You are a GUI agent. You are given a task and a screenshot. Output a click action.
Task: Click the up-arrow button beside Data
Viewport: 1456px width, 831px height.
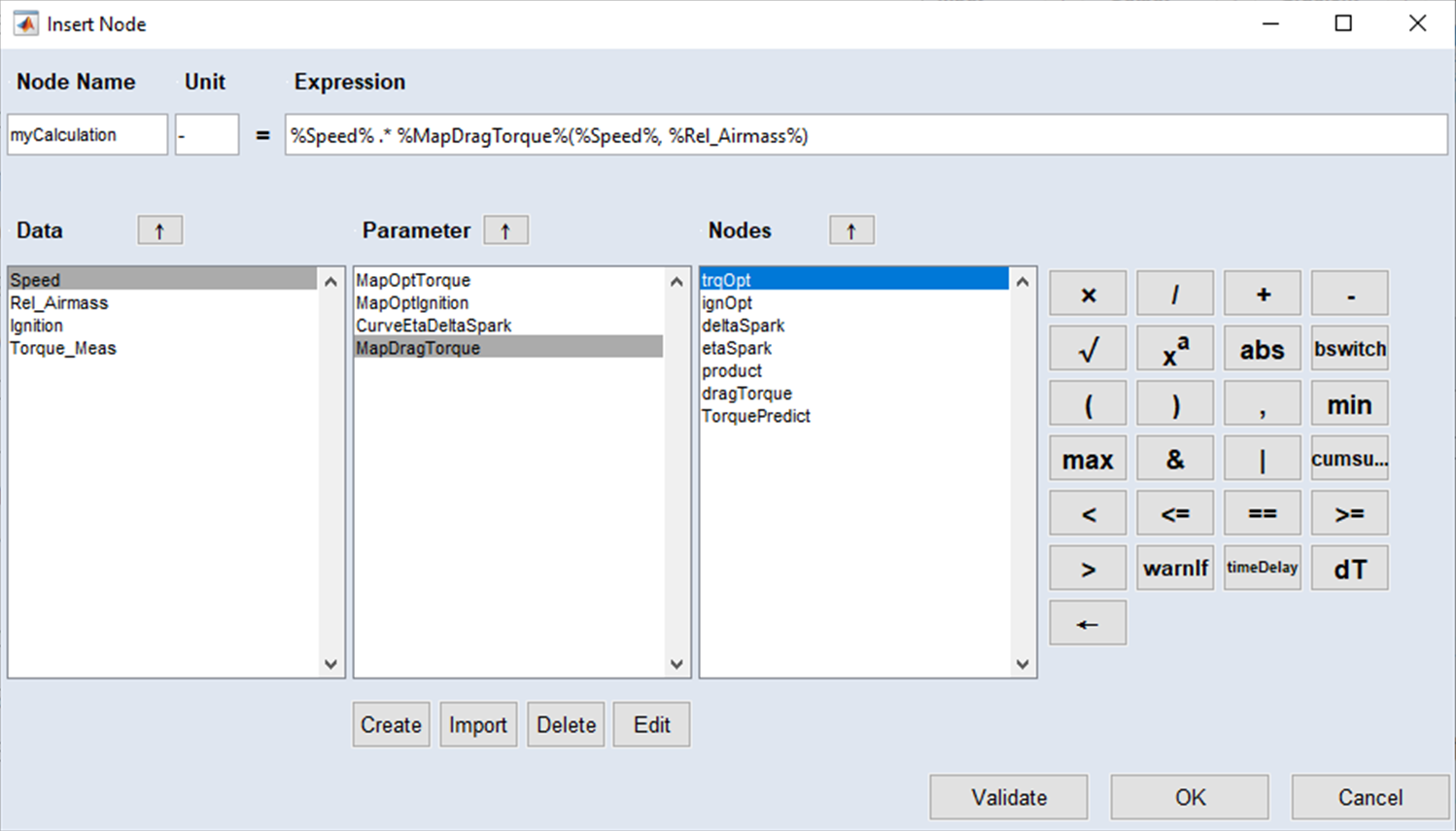(160, 230)
